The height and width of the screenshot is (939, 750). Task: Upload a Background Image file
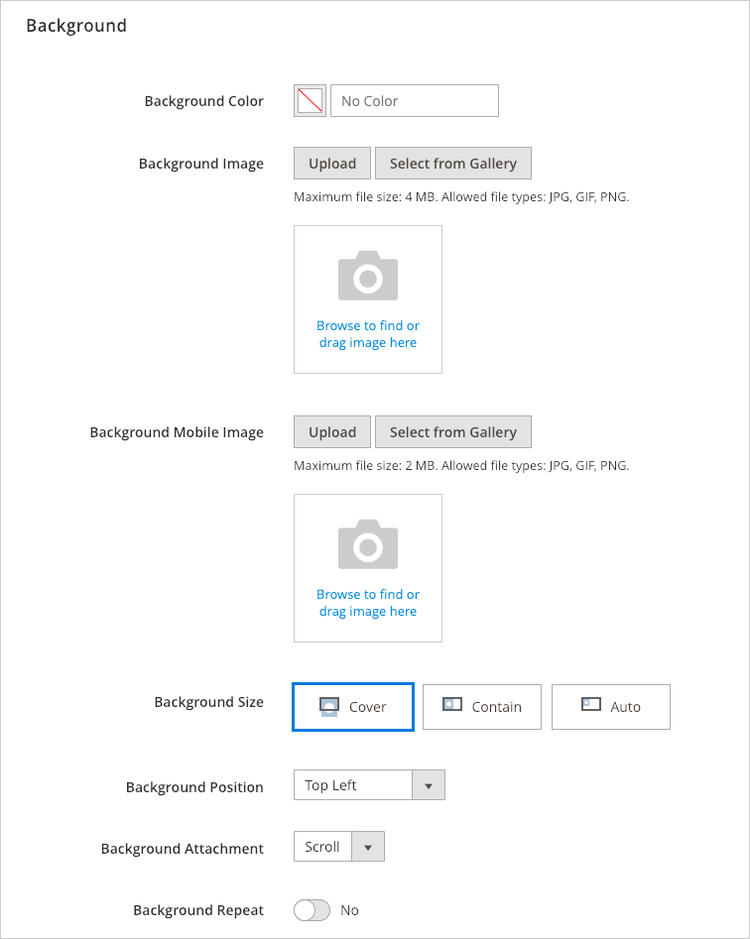pos(331,163)
